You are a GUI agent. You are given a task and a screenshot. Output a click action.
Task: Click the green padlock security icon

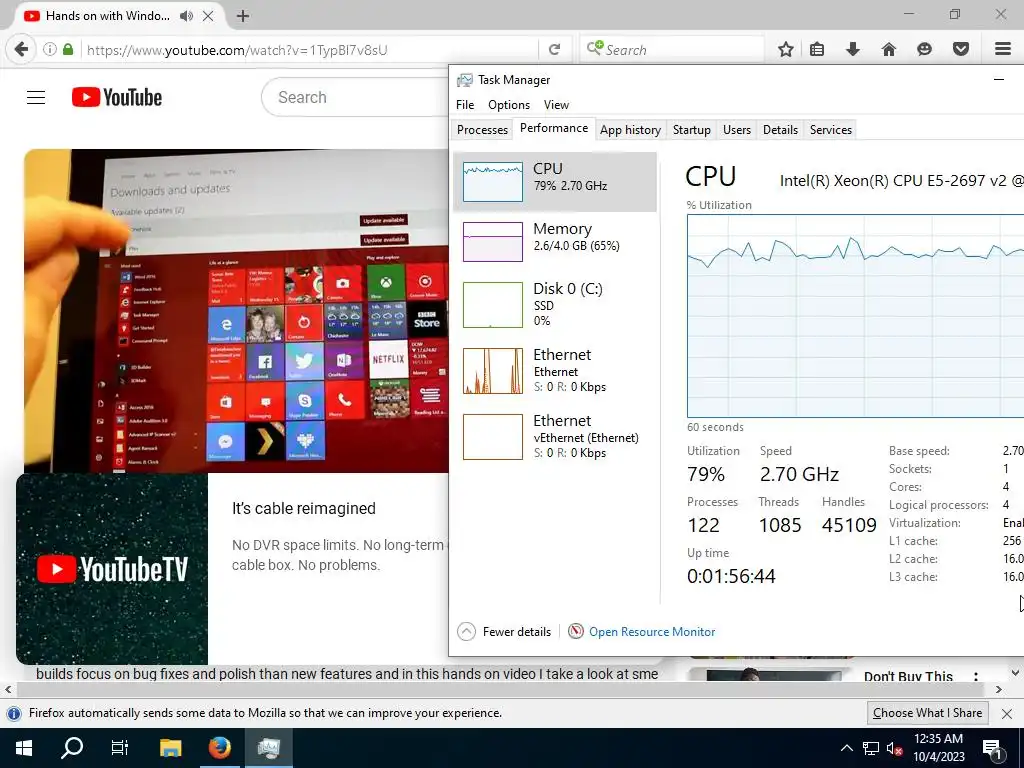coord(68,50)
